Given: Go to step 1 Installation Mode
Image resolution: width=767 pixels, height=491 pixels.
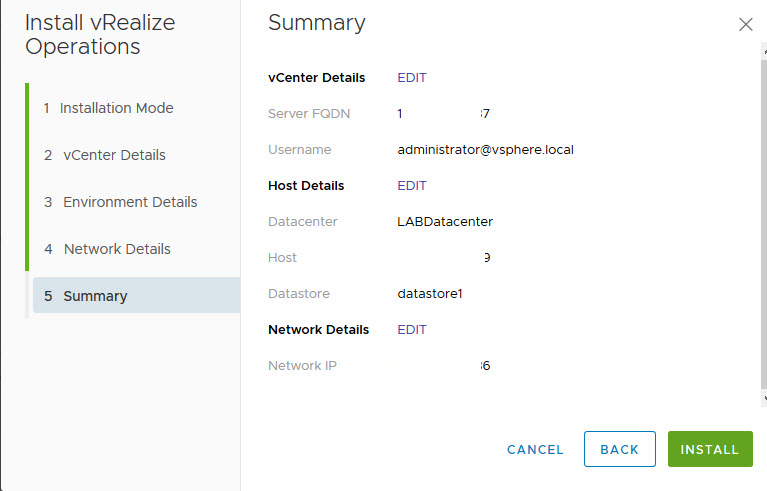Looking at the screenshot, I should 116,108.
